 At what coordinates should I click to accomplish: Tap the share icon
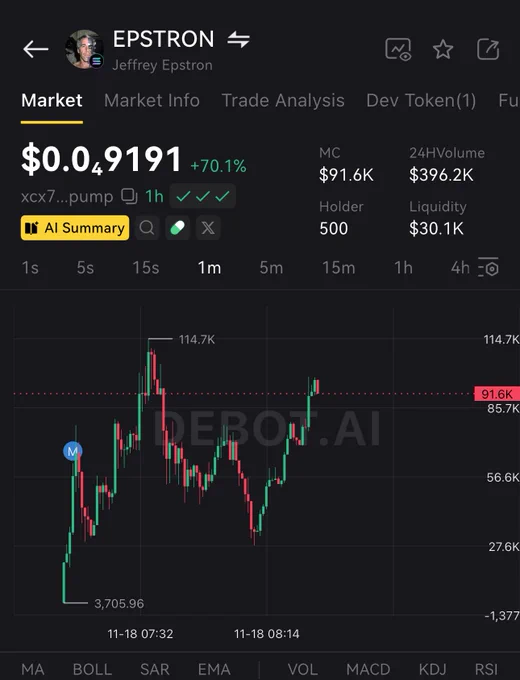(488, 49)
